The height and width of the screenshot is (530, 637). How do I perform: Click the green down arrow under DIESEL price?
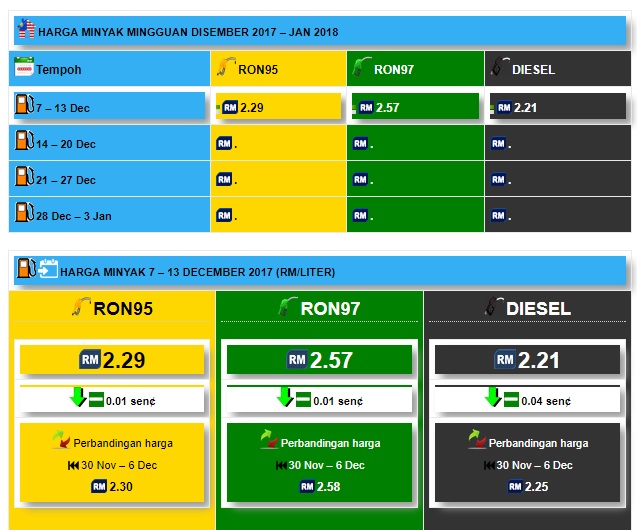pyautogui.click(x=494, y=399)
